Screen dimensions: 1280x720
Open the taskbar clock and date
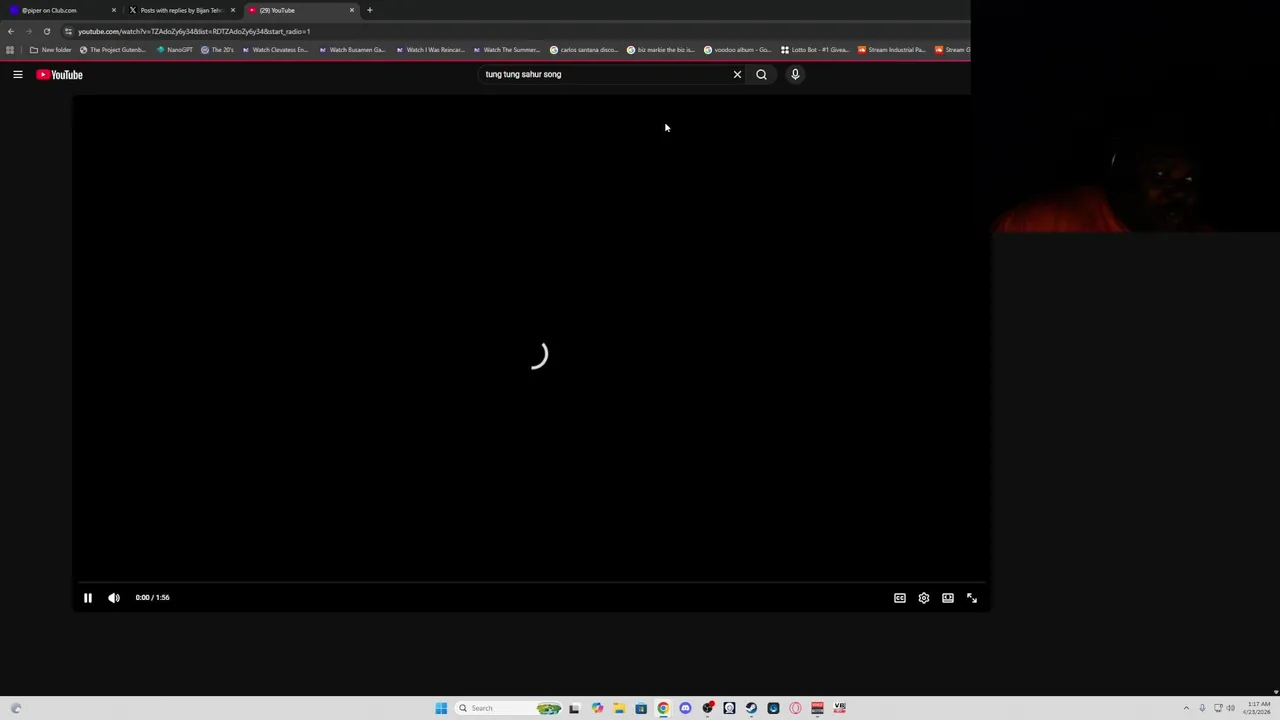1258,708
